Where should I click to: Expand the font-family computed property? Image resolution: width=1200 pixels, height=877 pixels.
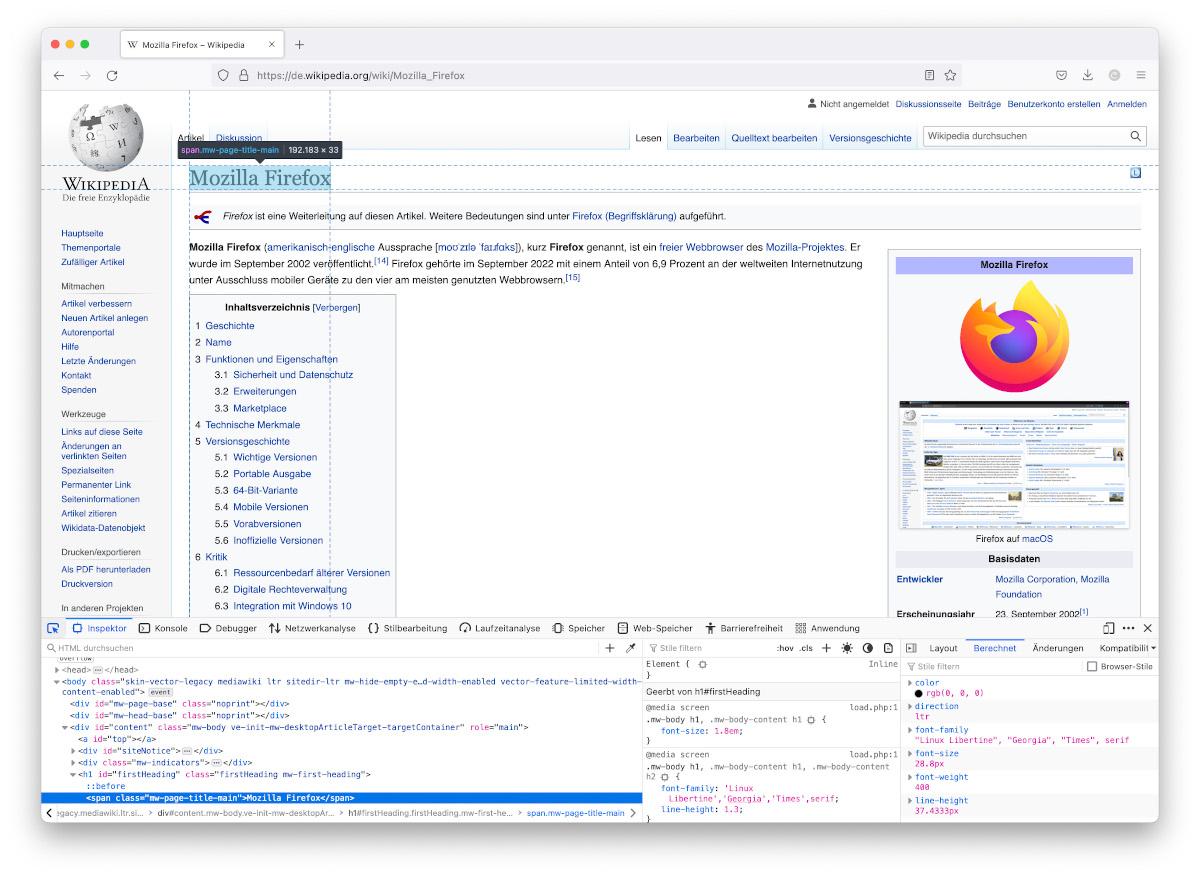(x=910, y=731)
